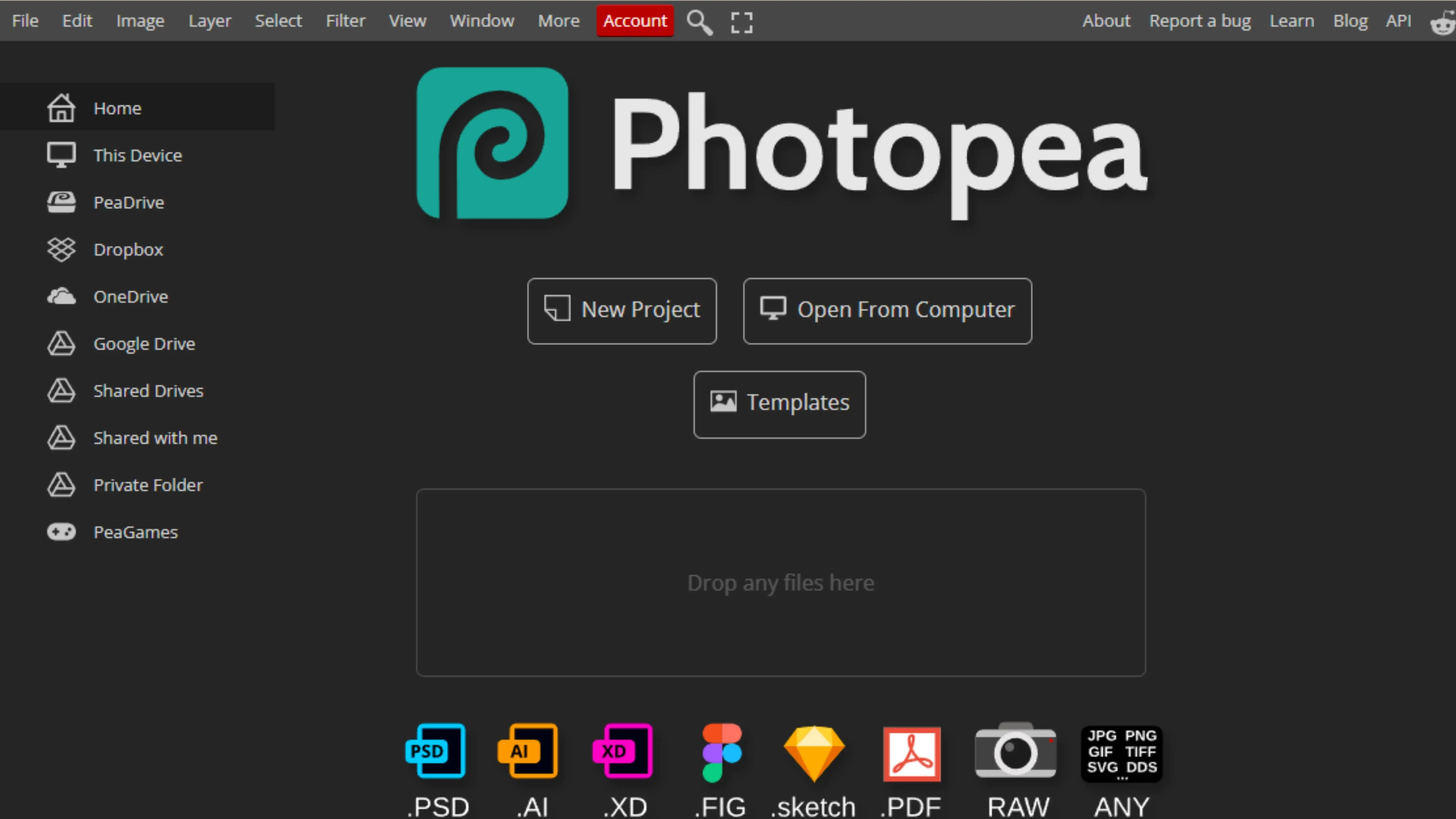Screen dimensions: 1456x819
Task: Open the Edit menu
Action: (77, 21)
